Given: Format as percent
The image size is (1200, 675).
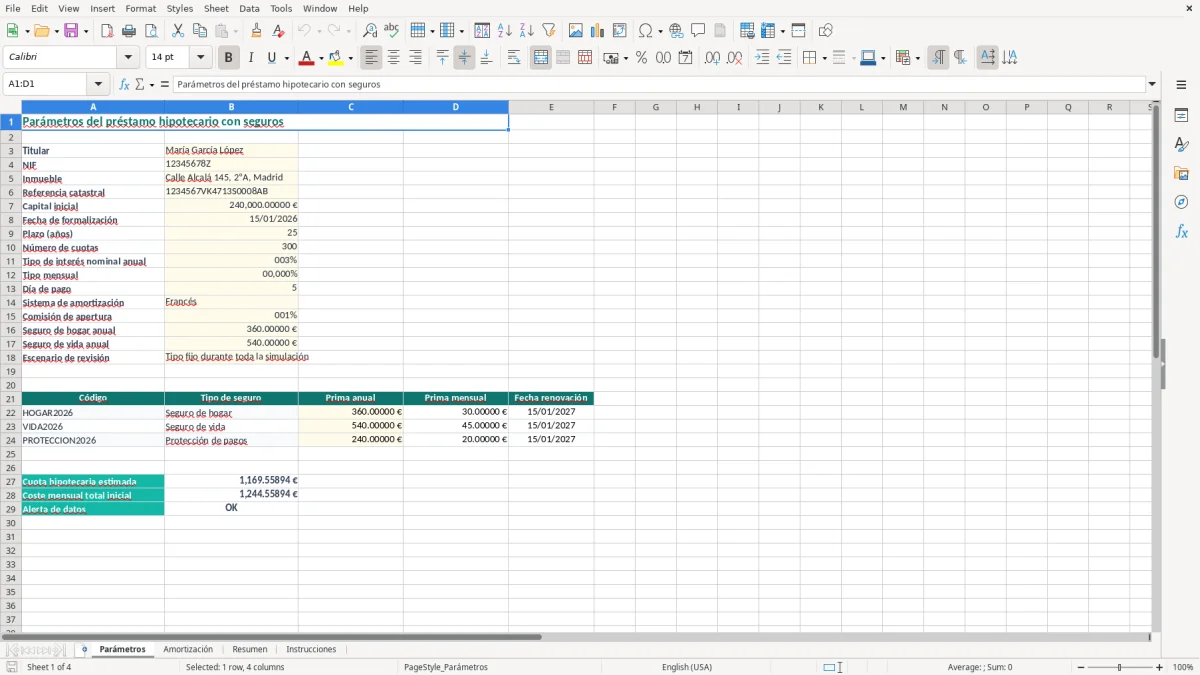Looking at the screenshot, I should pos(641,58).
